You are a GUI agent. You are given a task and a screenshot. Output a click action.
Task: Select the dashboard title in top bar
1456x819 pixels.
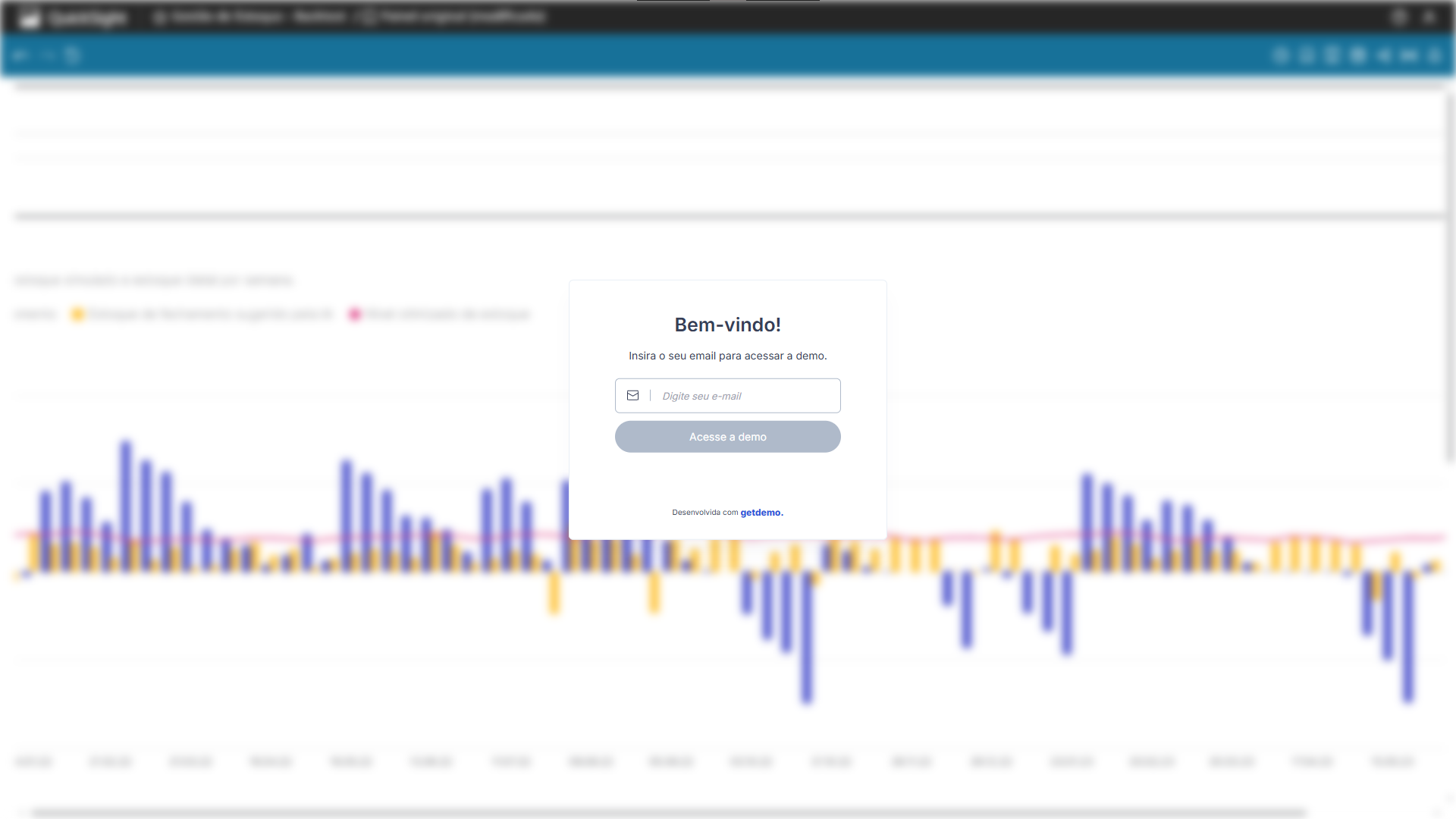[258, 17]
